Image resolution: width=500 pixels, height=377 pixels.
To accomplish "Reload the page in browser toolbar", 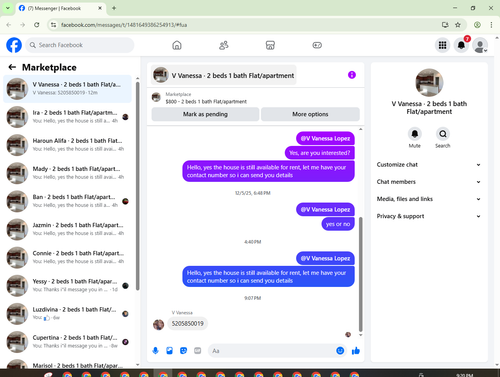I will click(37, 25).
